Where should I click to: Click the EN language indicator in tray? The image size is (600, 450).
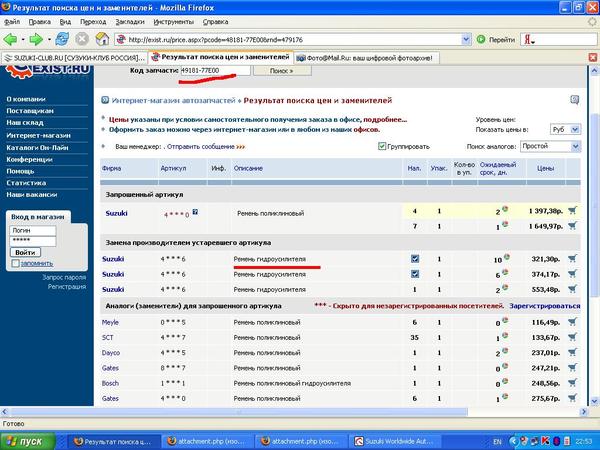pos(497,442)
